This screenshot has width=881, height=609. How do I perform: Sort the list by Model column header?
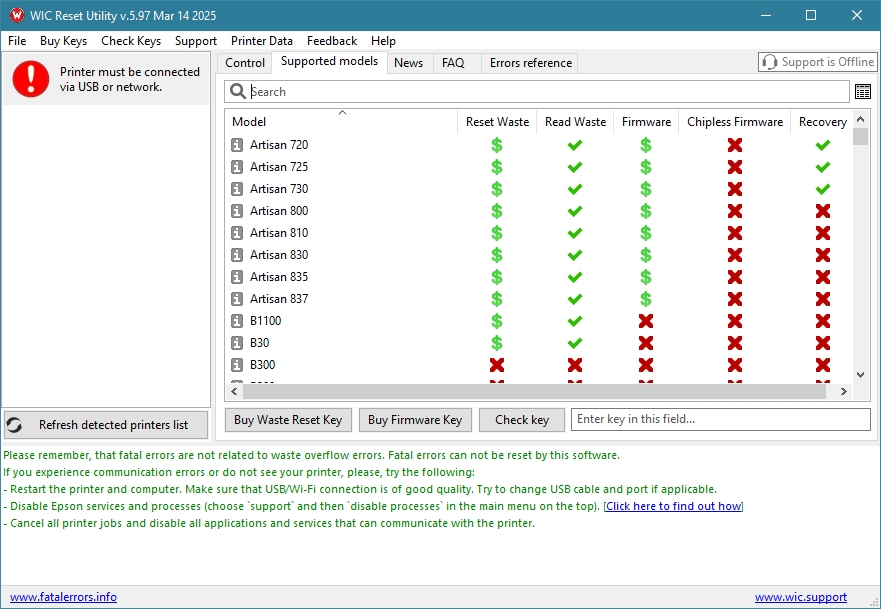point(249,122)
